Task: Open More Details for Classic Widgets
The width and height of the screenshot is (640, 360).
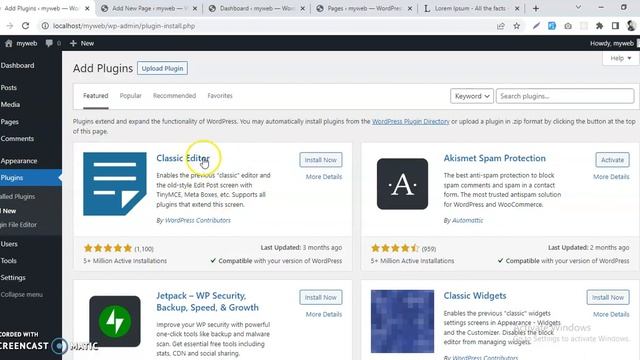Action: point(611,314)
